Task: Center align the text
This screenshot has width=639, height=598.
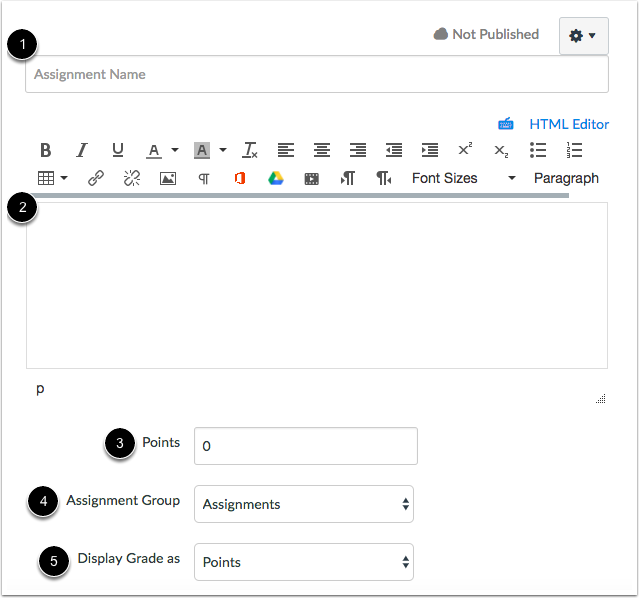Action: [x=322, y=150]
